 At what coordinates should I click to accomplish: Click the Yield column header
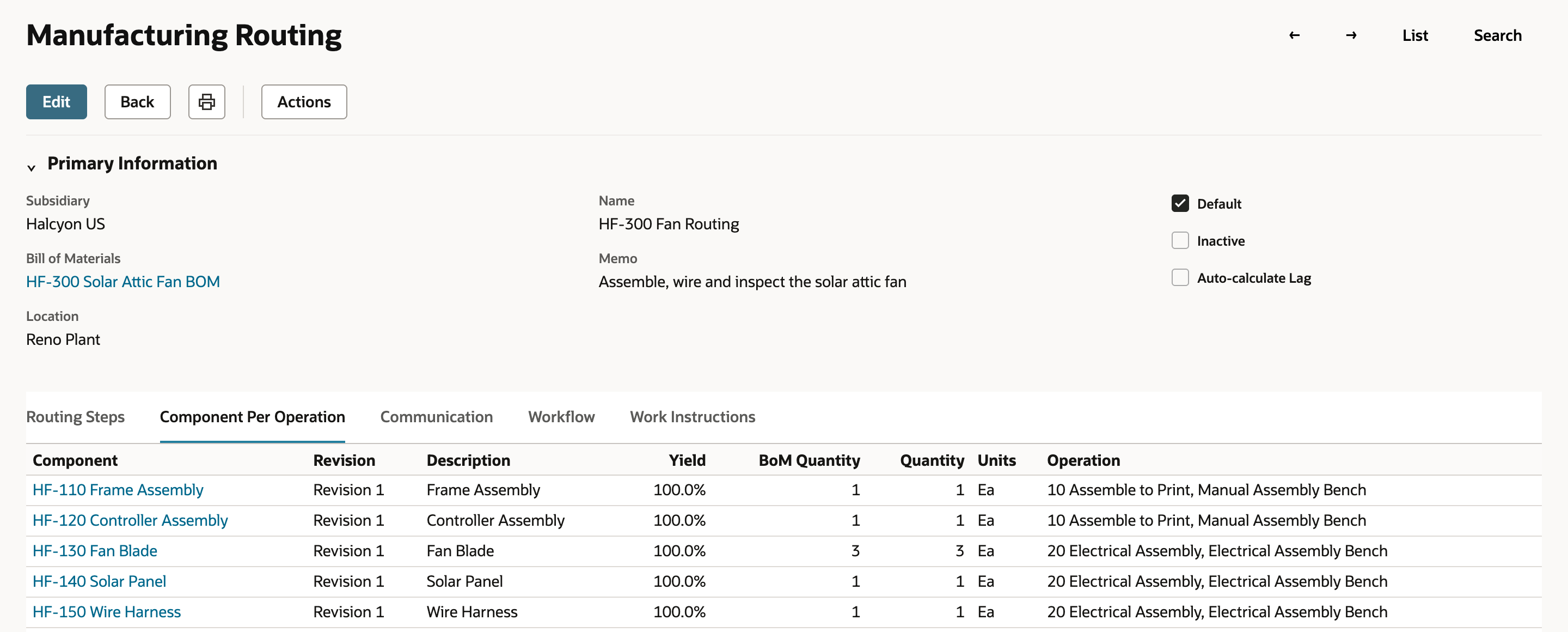[687, 460]
